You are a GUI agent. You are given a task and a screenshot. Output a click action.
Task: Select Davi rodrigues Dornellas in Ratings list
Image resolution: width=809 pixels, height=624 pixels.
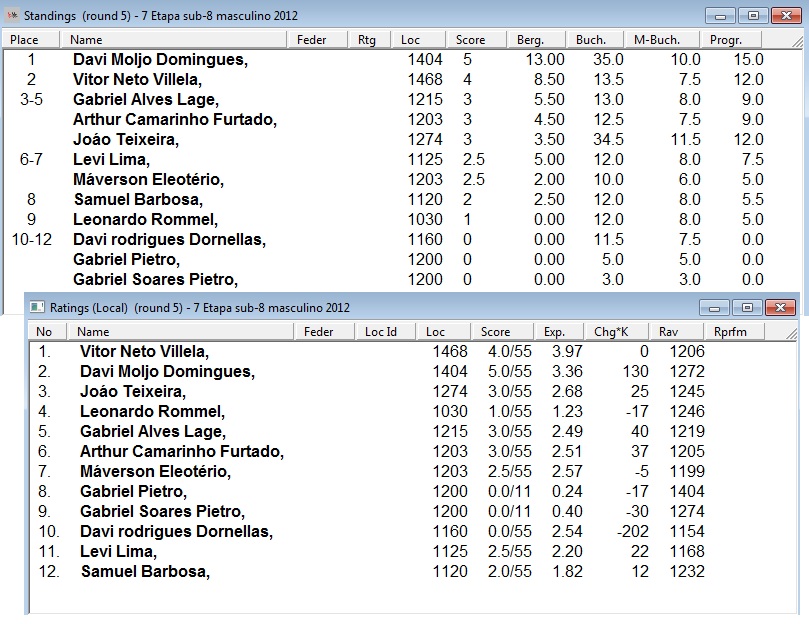(x=176, y=532)
